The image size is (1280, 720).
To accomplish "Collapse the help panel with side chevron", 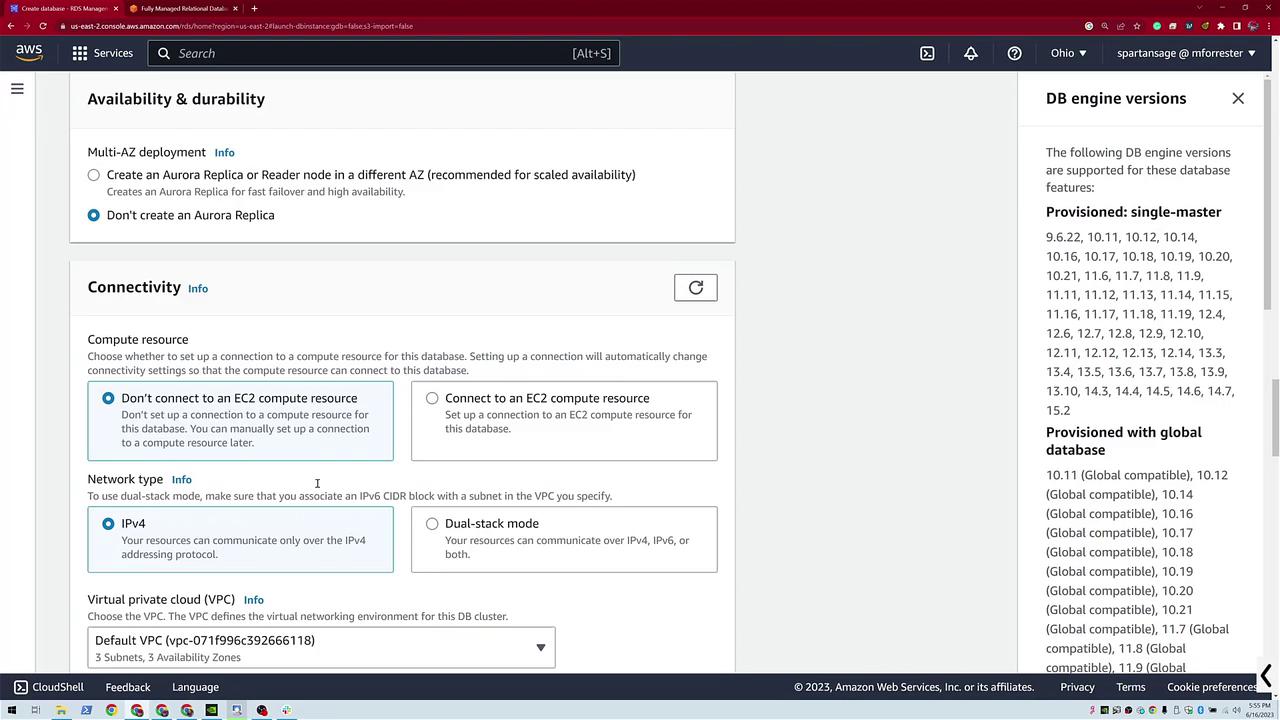I will 1266,676.
